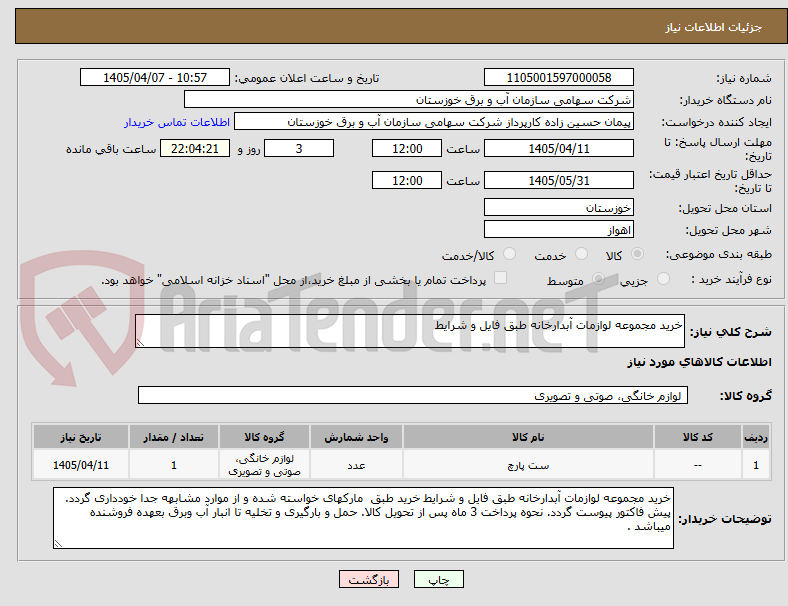Click the goods group field لوازم خانگی
The width and height of the screenshot is (788, 606).
(413, 395)
